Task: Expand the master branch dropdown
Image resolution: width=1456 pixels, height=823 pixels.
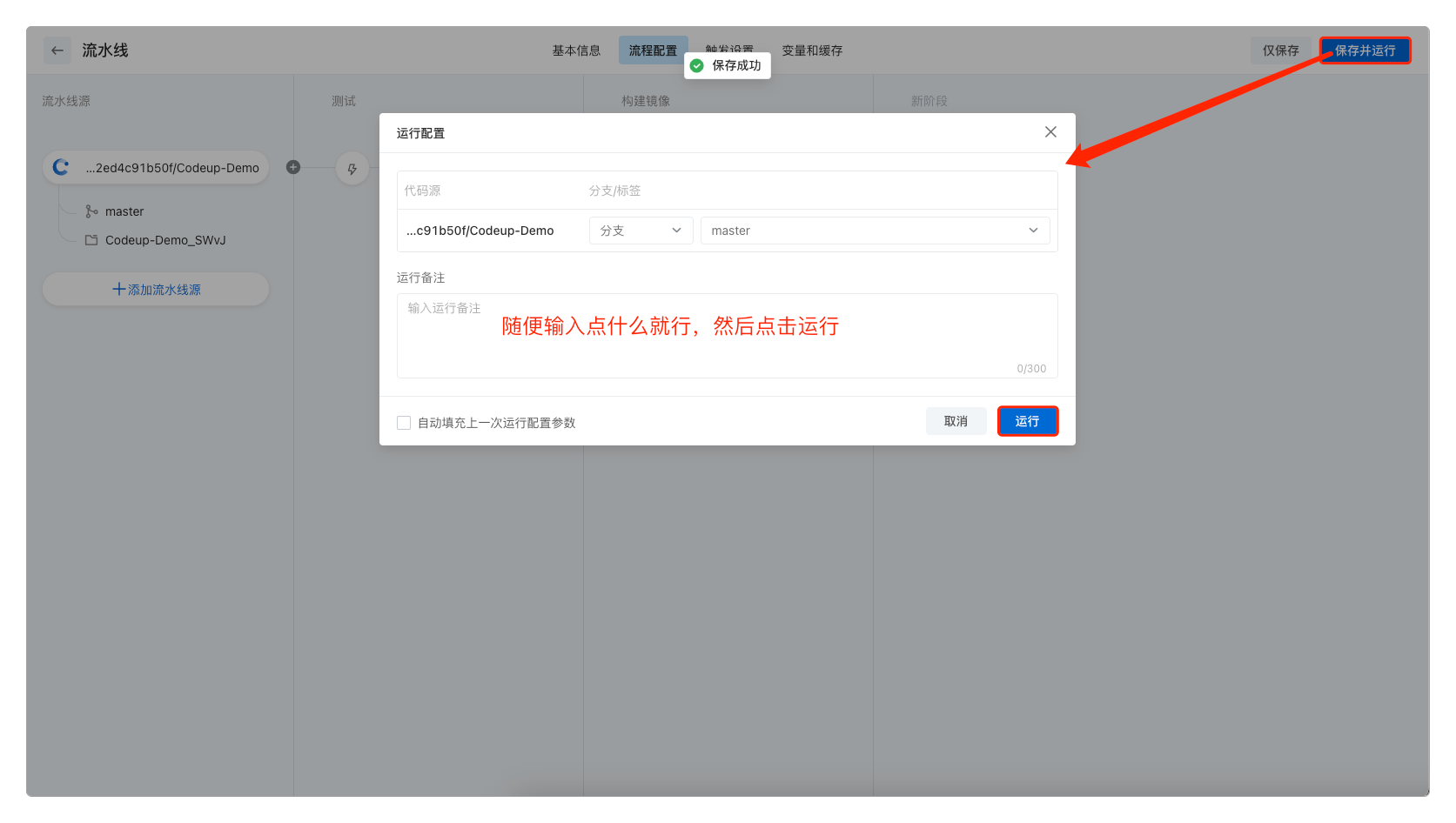Action: tap(875, 231)
